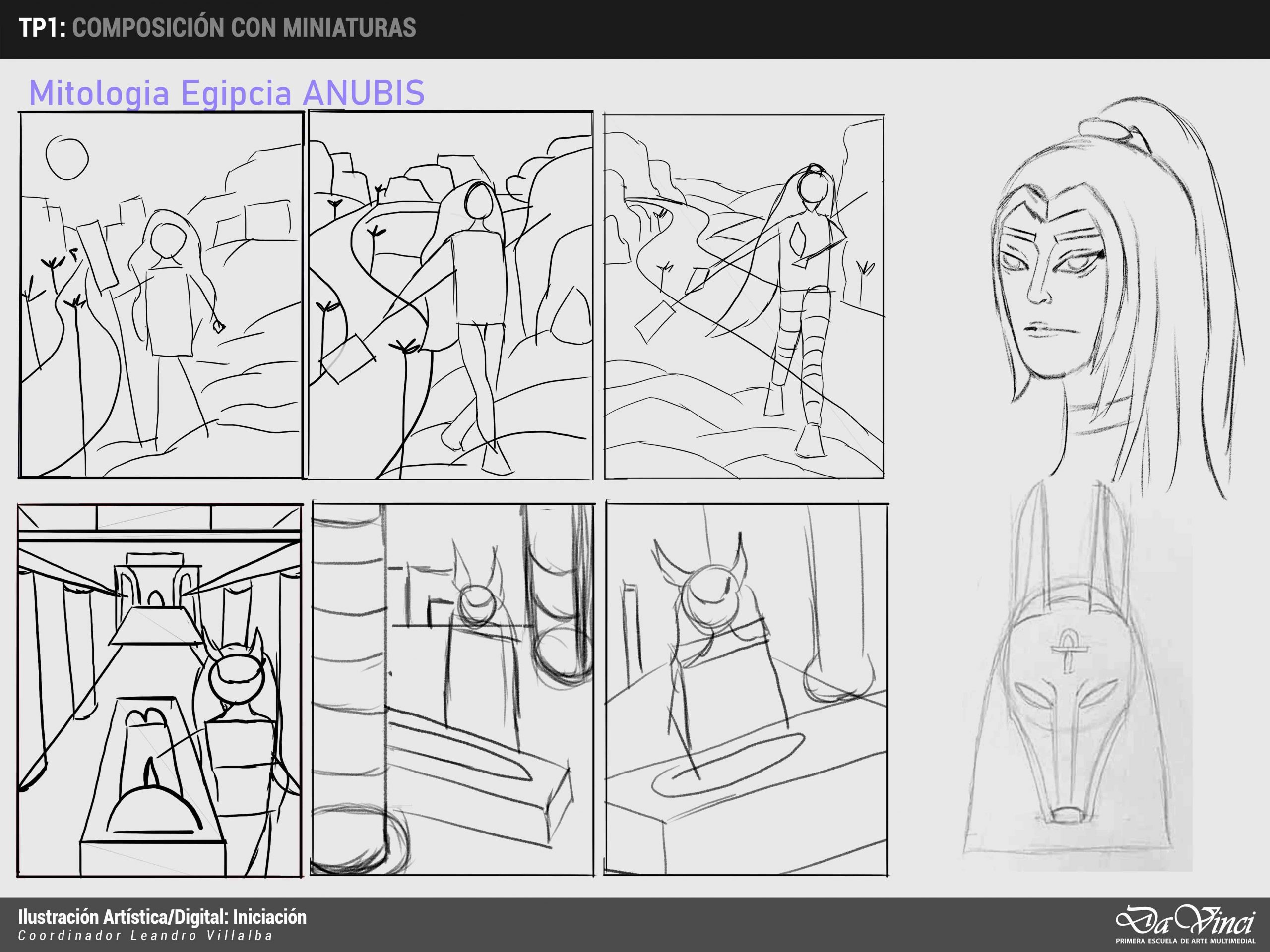Click the 'Mitologia Egipcia ANUBIS' title
The height and width of the screenshot is (952, 1270).
pos(227,93)
